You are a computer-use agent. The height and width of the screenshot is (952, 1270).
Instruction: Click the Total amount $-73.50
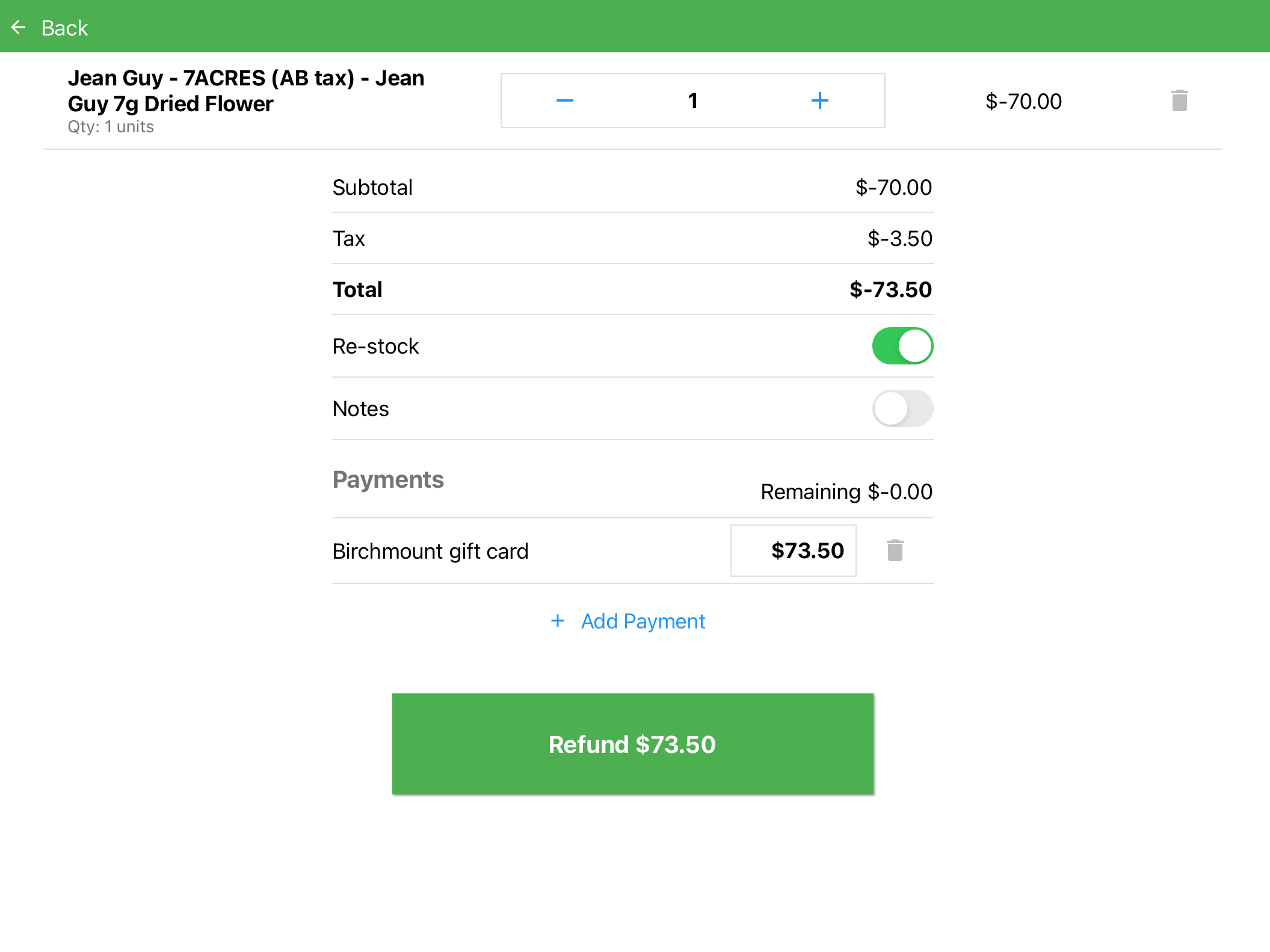tap(890, 290)
